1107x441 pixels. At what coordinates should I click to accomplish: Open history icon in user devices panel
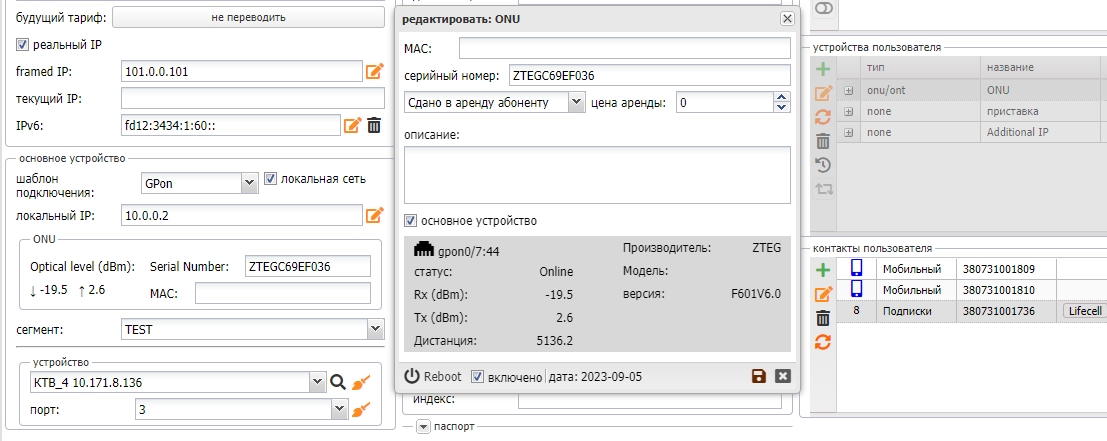(823, 165)
